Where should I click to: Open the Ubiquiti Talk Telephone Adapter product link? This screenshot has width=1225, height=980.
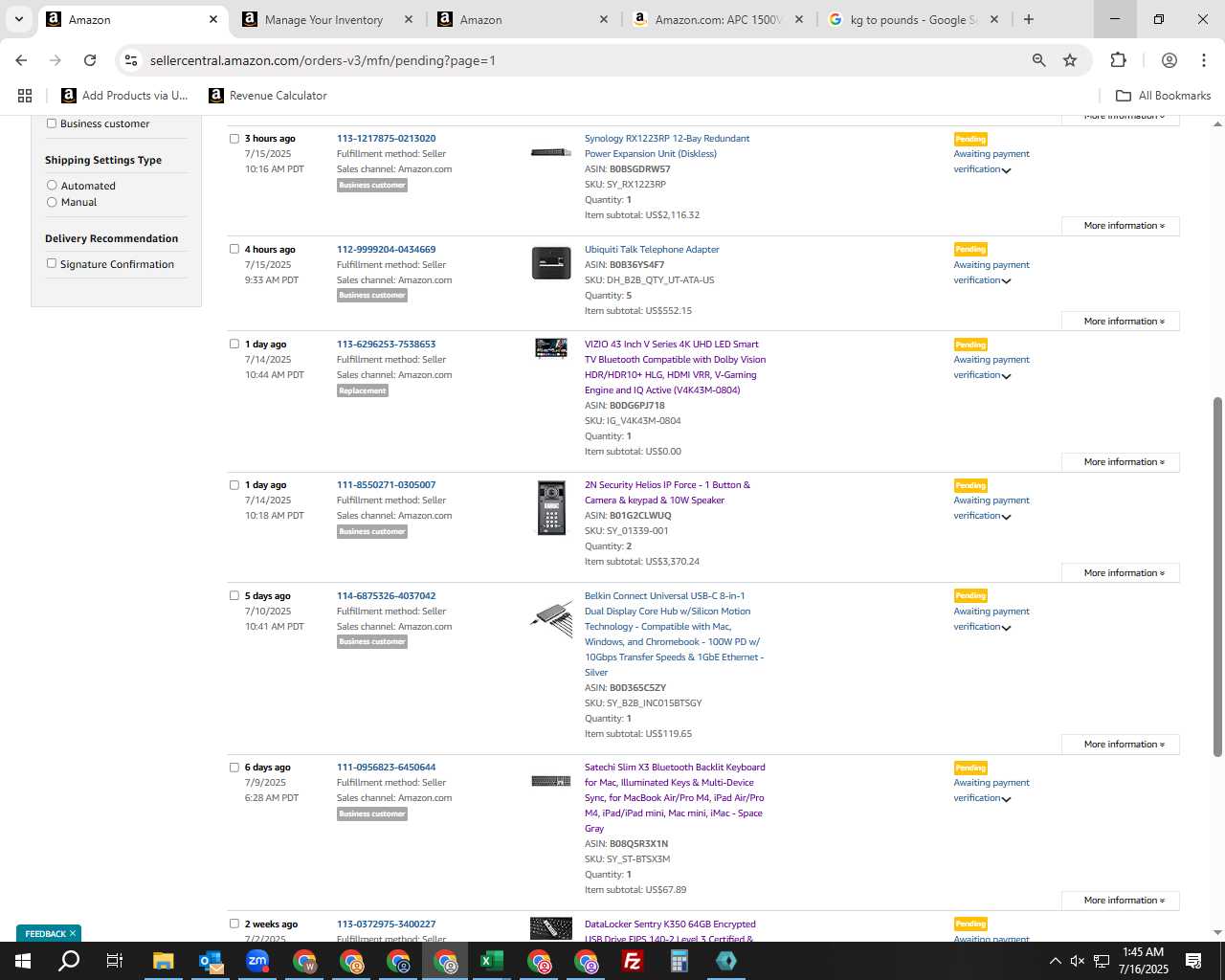tap(652, 249)
